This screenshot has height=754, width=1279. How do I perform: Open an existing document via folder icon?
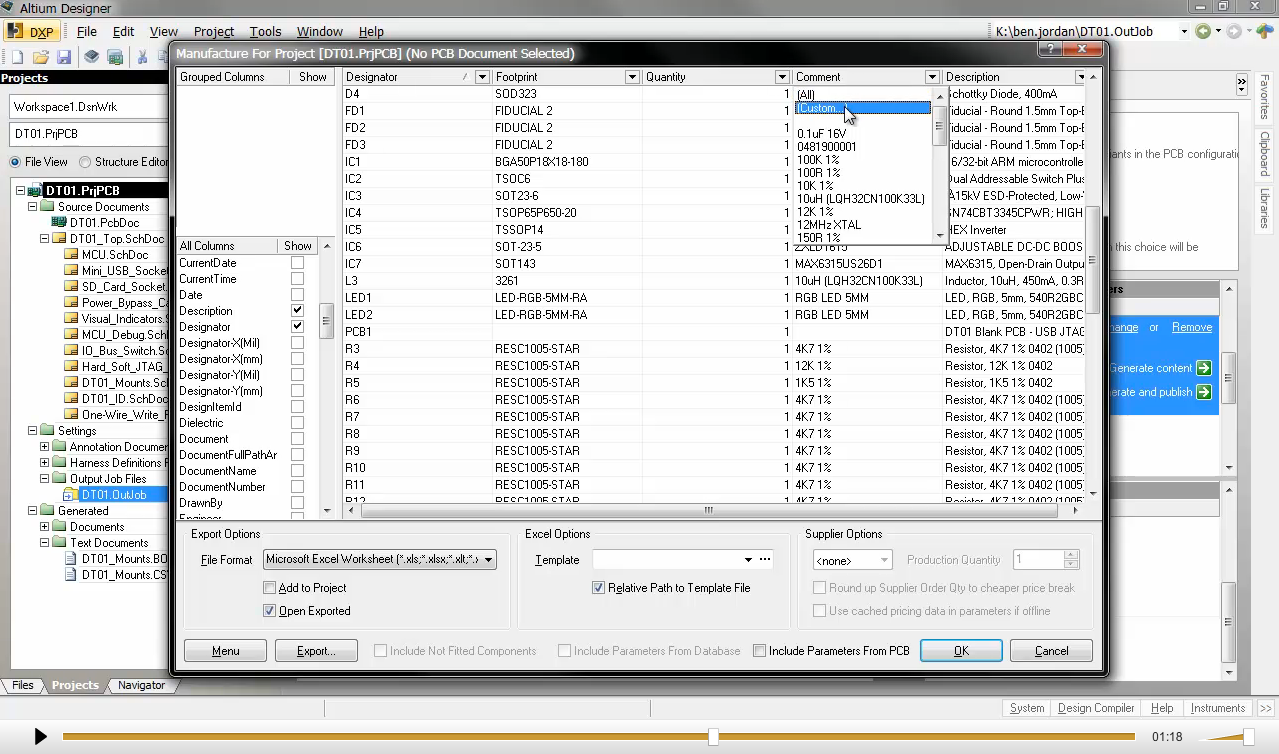41,57
